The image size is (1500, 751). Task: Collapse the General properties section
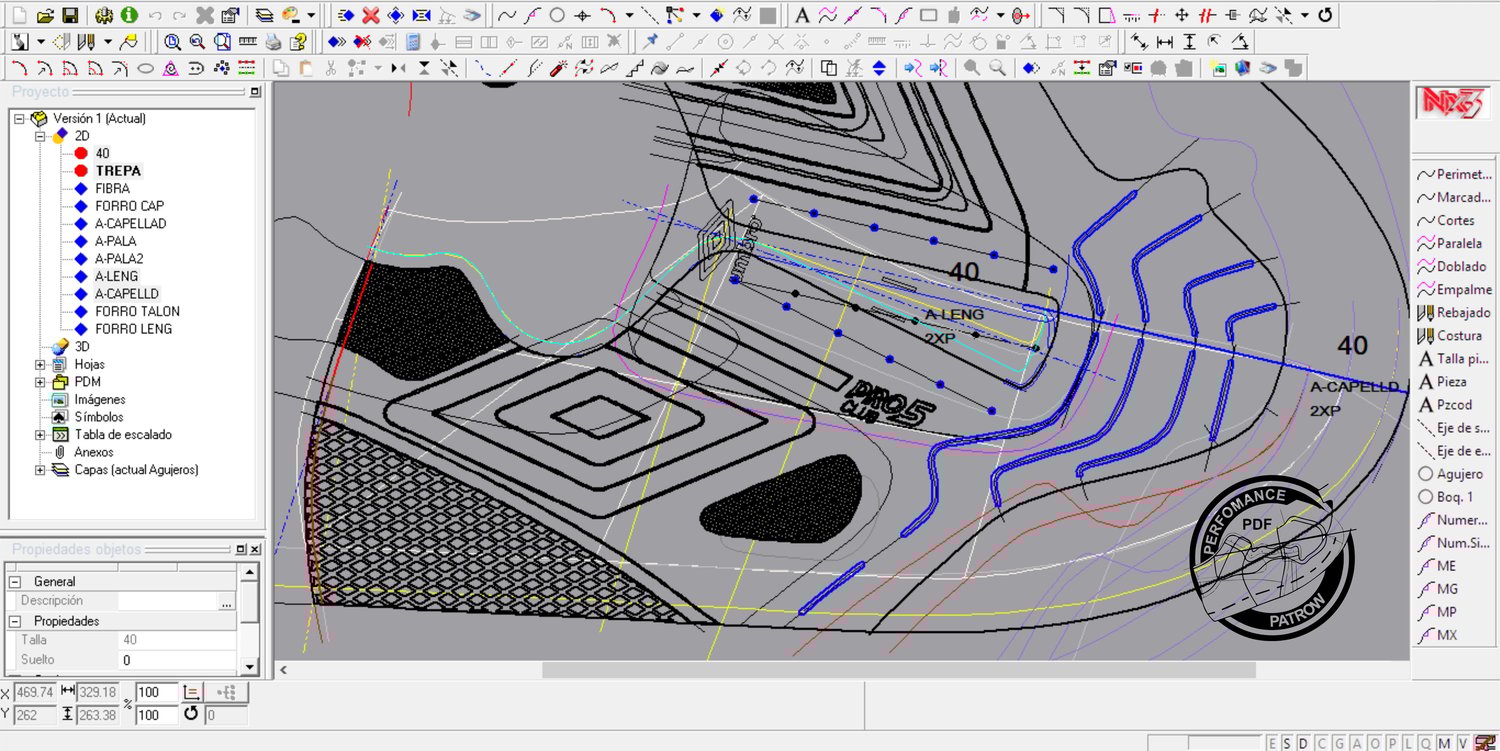pos(15,581)
